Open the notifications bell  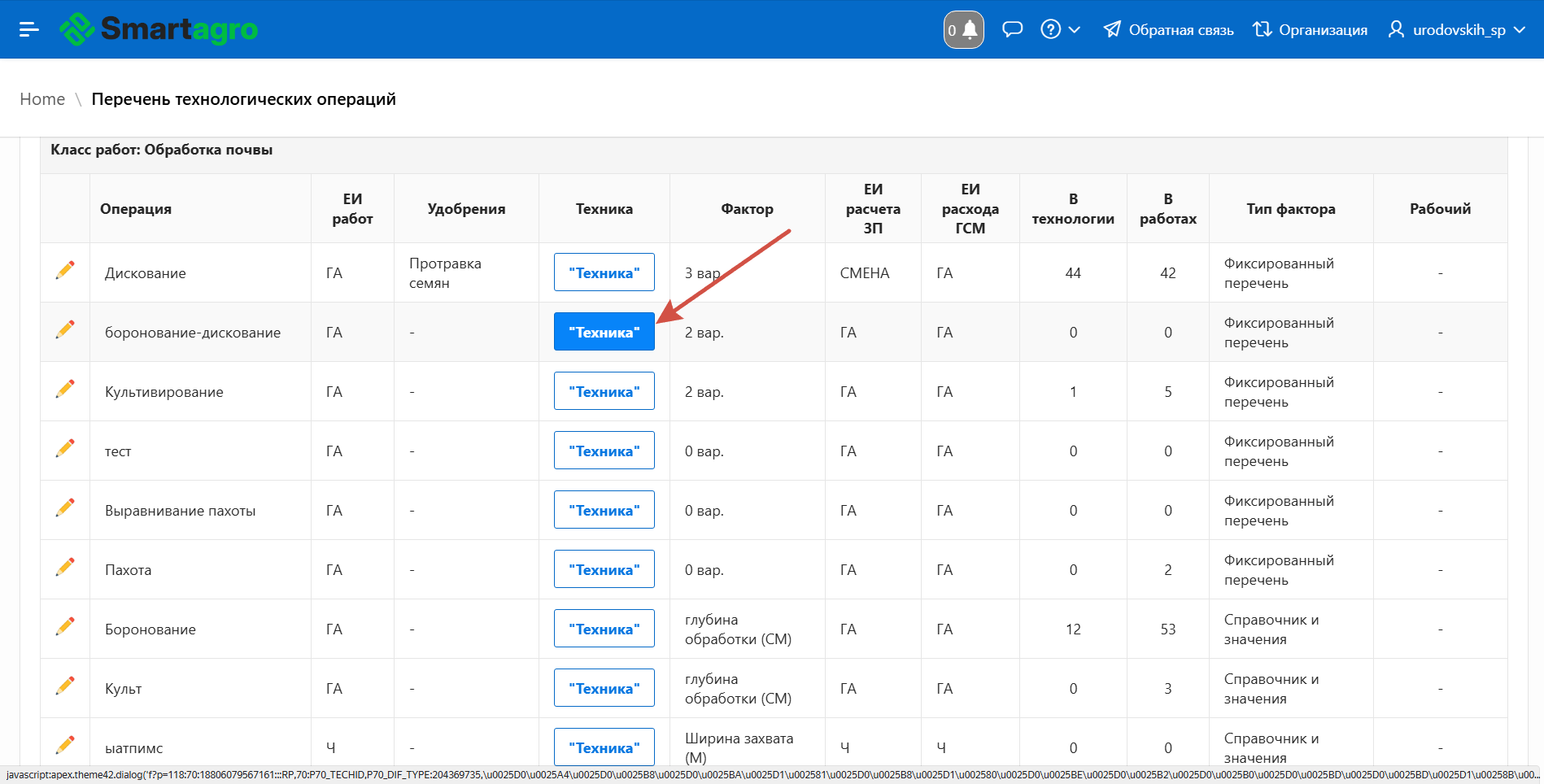click(x=963, y=30)
